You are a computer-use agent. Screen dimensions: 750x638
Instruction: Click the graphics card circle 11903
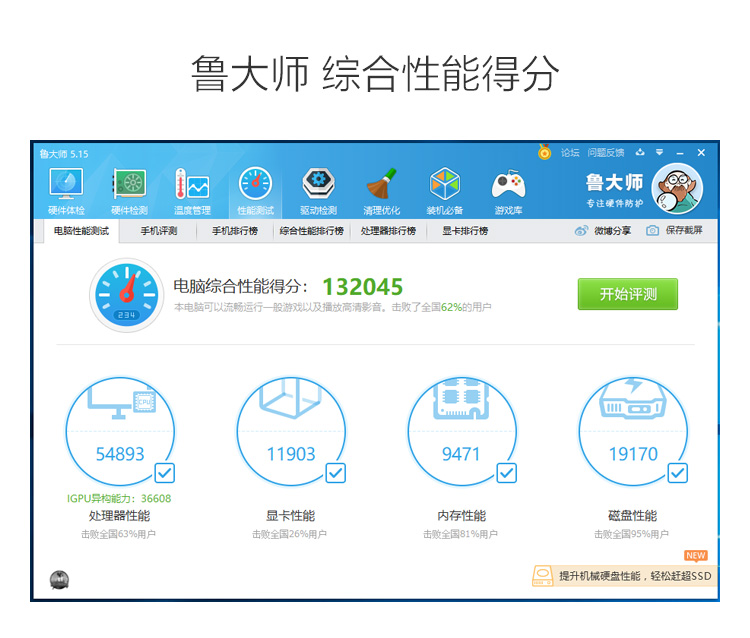click(x=291, y=431)
